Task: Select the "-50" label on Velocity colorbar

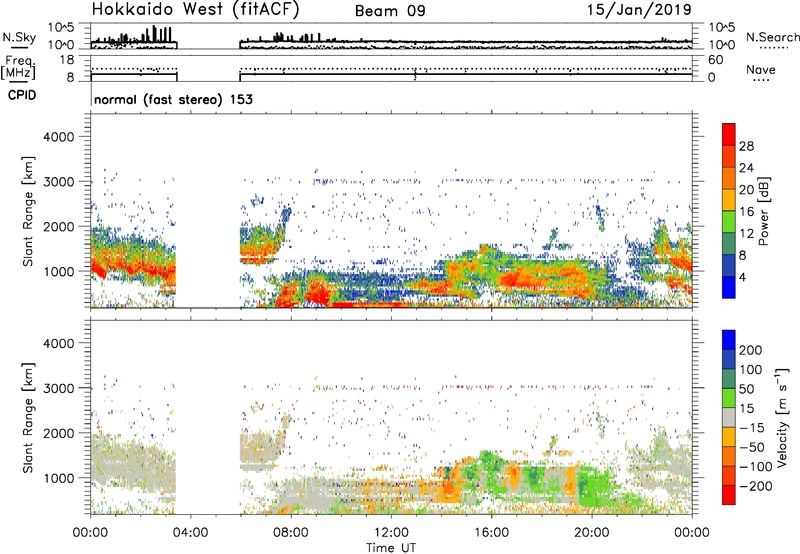Action: click(x=752, y=447)
